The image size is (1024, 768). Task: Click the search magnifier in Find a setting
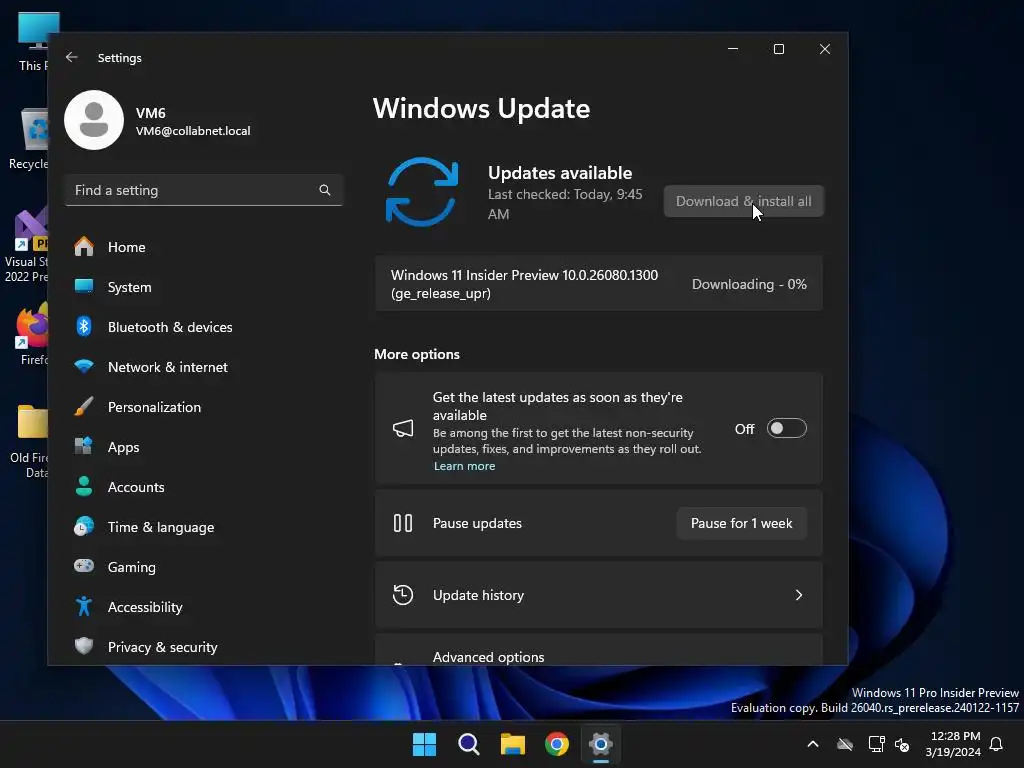pyautogui.click(x=325, y=190)
